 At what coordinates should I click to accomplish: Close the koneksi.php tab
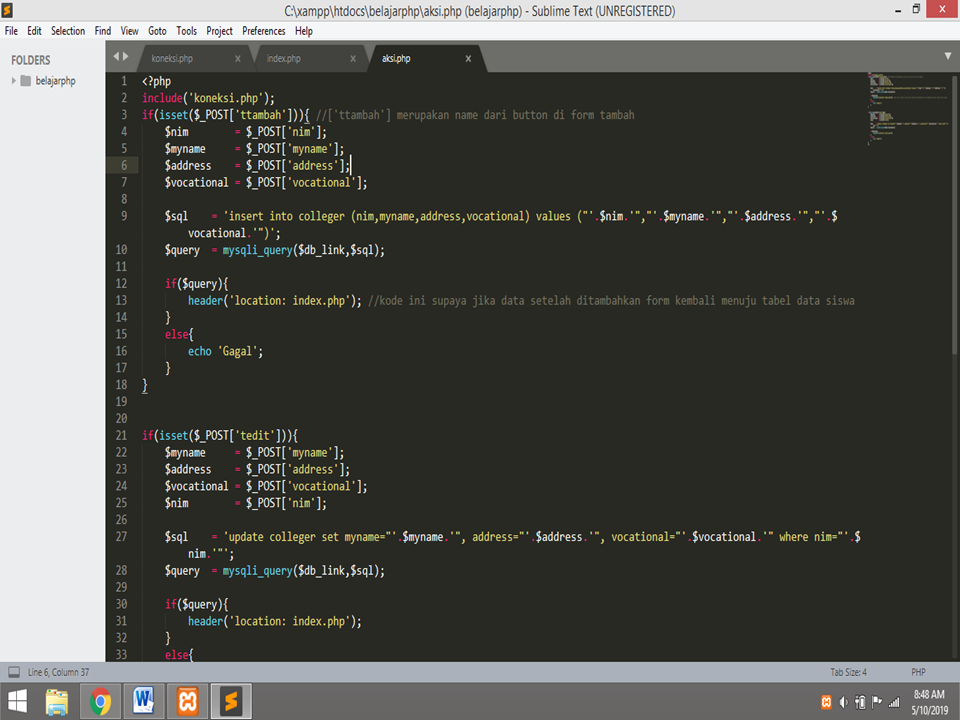coord(238,58)
